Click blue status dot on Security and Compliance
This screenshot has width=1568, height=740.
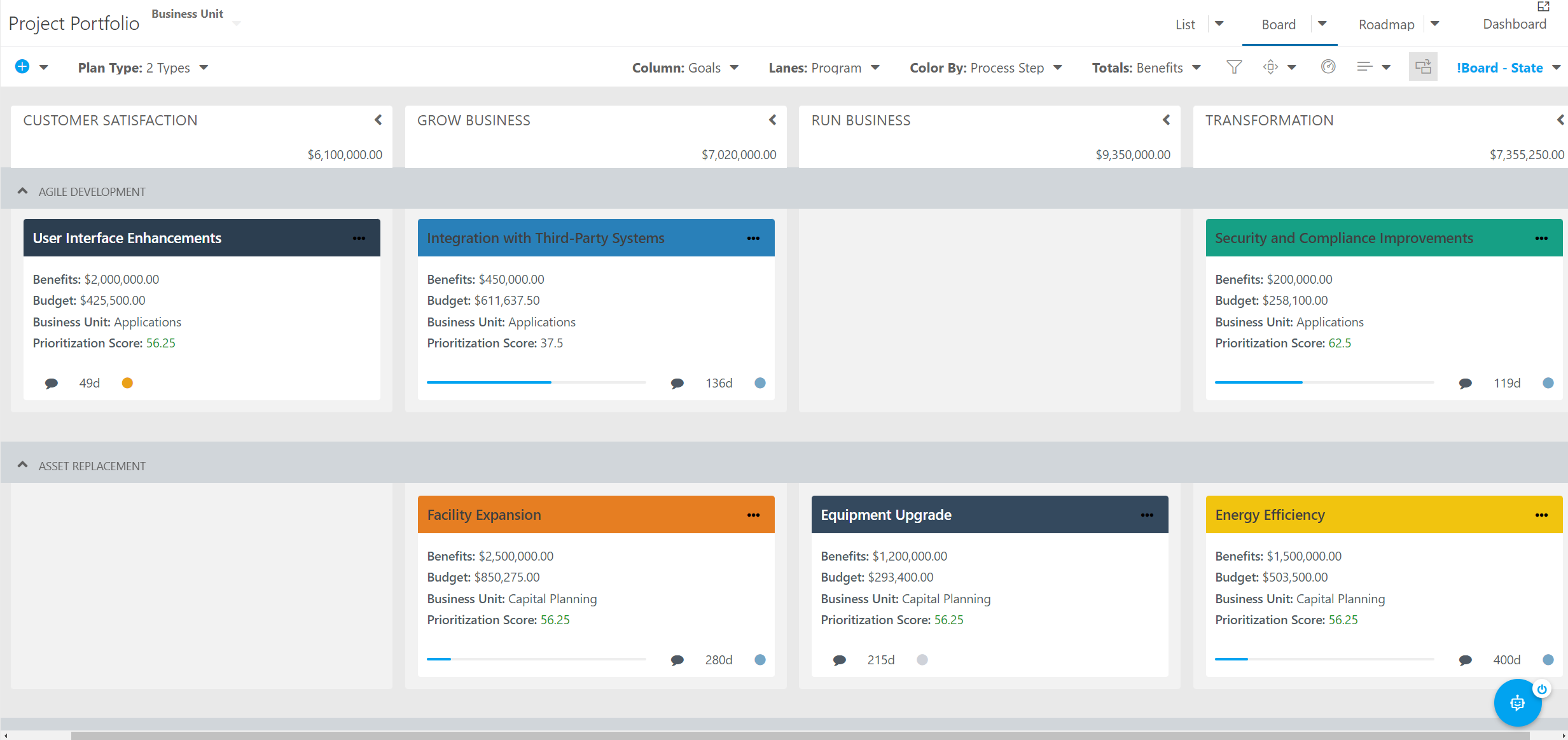click(x=1548, y=383)
